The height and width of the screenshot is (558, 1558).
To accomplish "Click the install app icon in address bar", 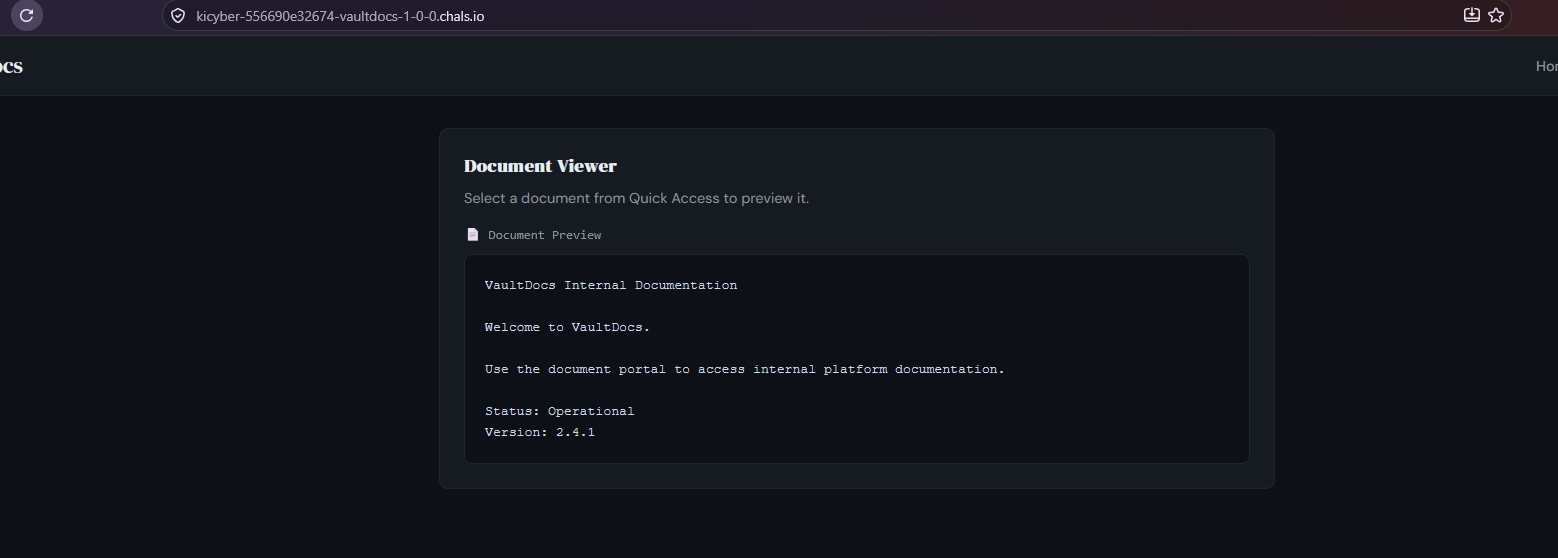I will (x=1471, y=15).
